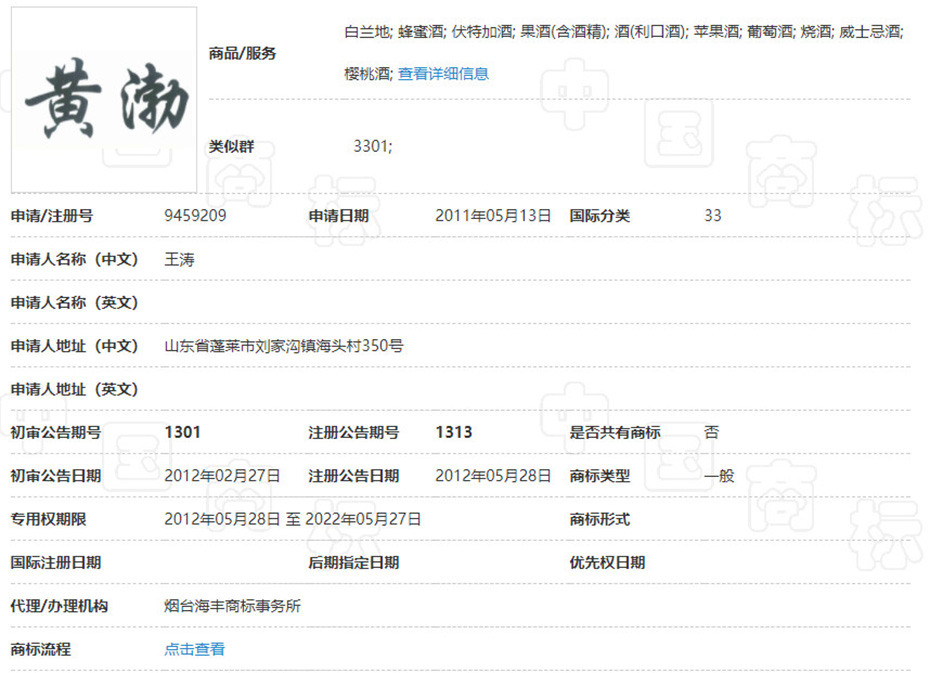Click the 商标流程 row label

[x=41, y=649]
